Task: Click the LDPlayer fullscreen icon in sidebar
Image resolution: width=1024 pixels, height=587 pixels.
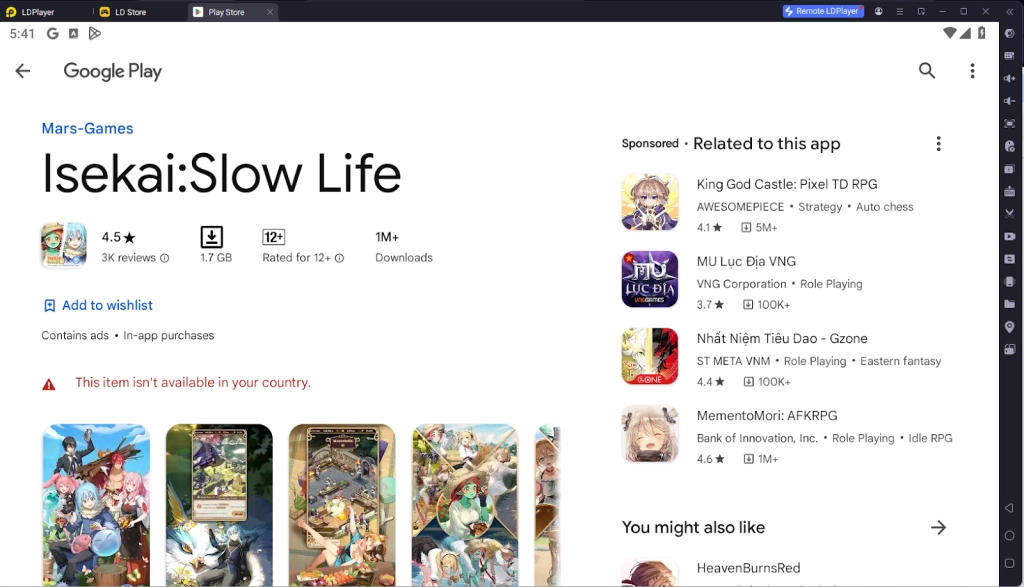Action: [x=1010, y=123]
